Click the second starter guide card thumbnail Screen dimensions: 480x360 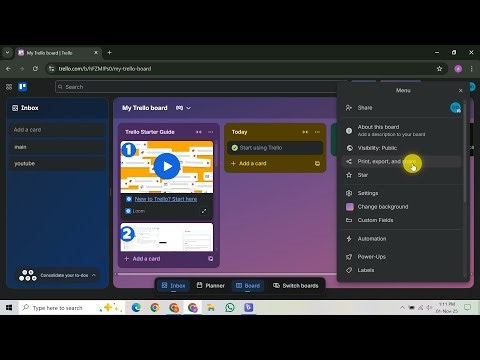(x=167, y=237)
